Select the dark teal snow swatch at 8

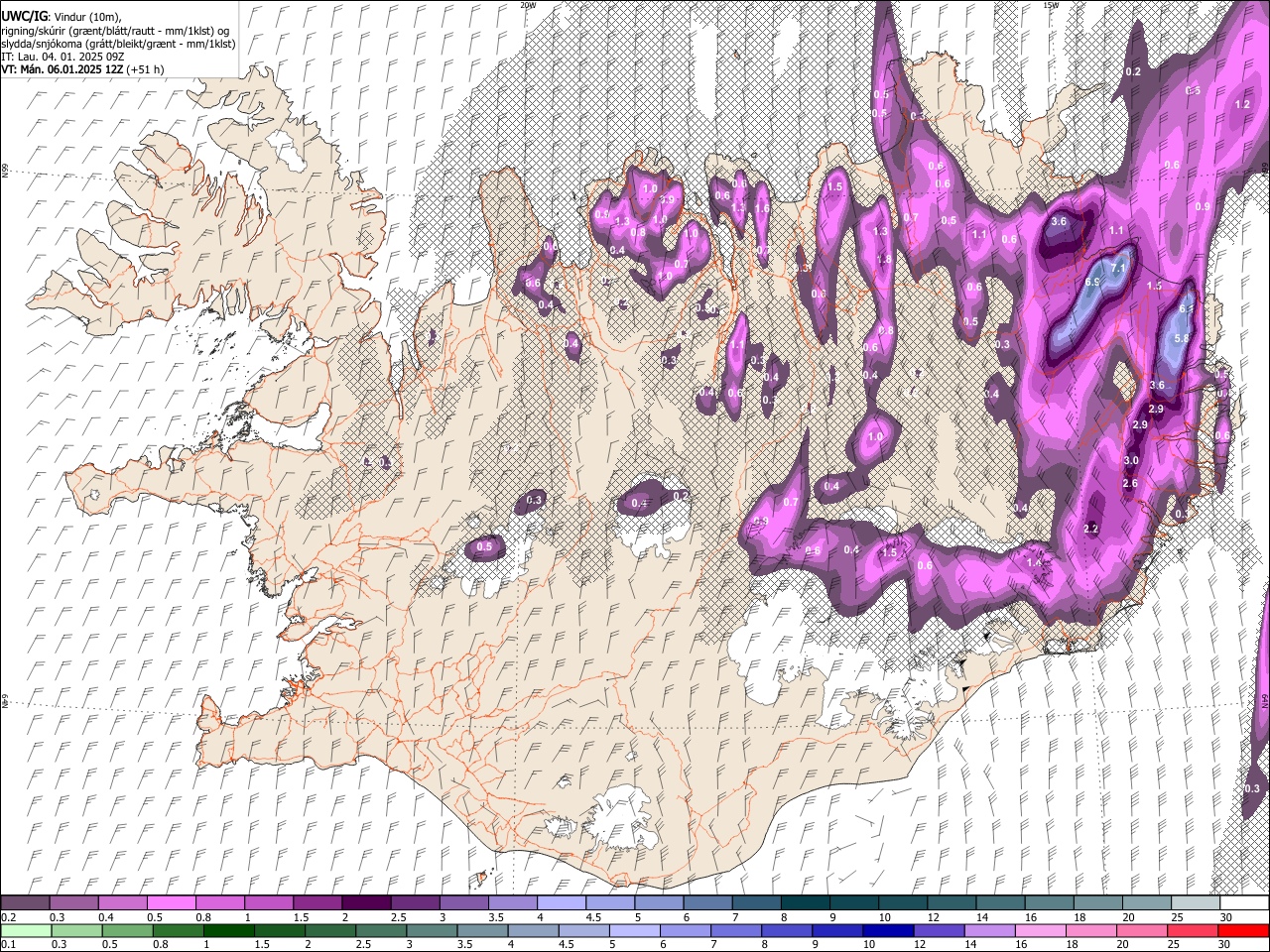coord(805,903)
